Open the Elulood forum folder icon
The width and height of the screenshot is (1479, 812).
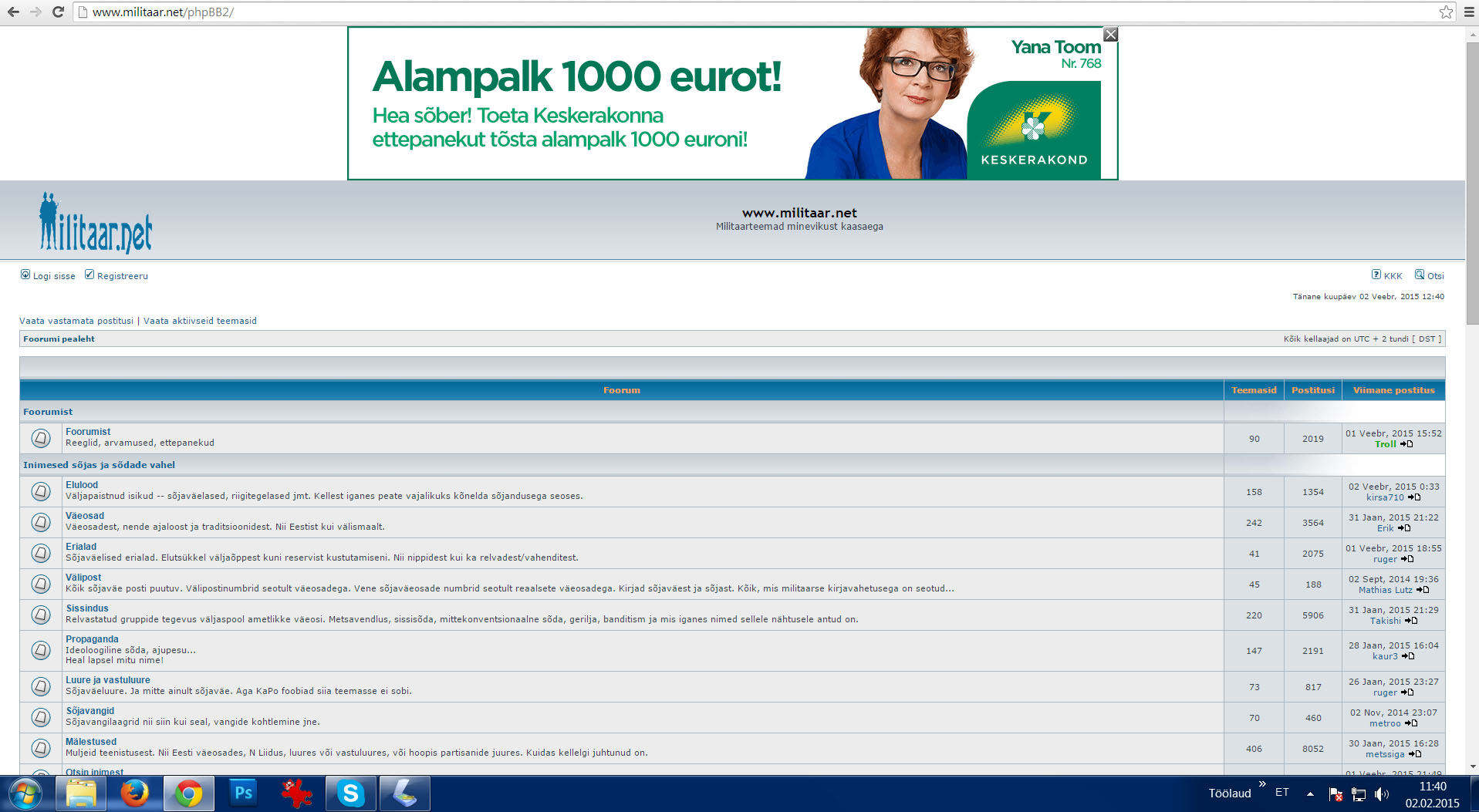(x=41, y=491)
